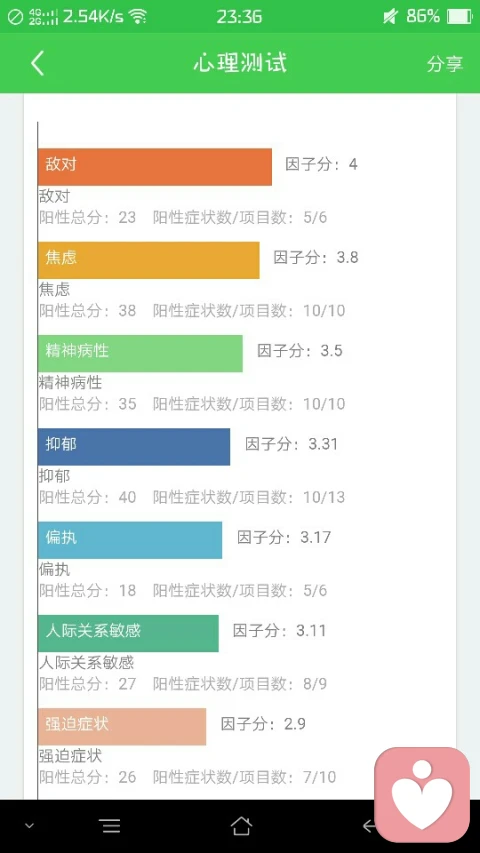Open the pink heart floating icon

pyautogui.click(x=422, y=795)
